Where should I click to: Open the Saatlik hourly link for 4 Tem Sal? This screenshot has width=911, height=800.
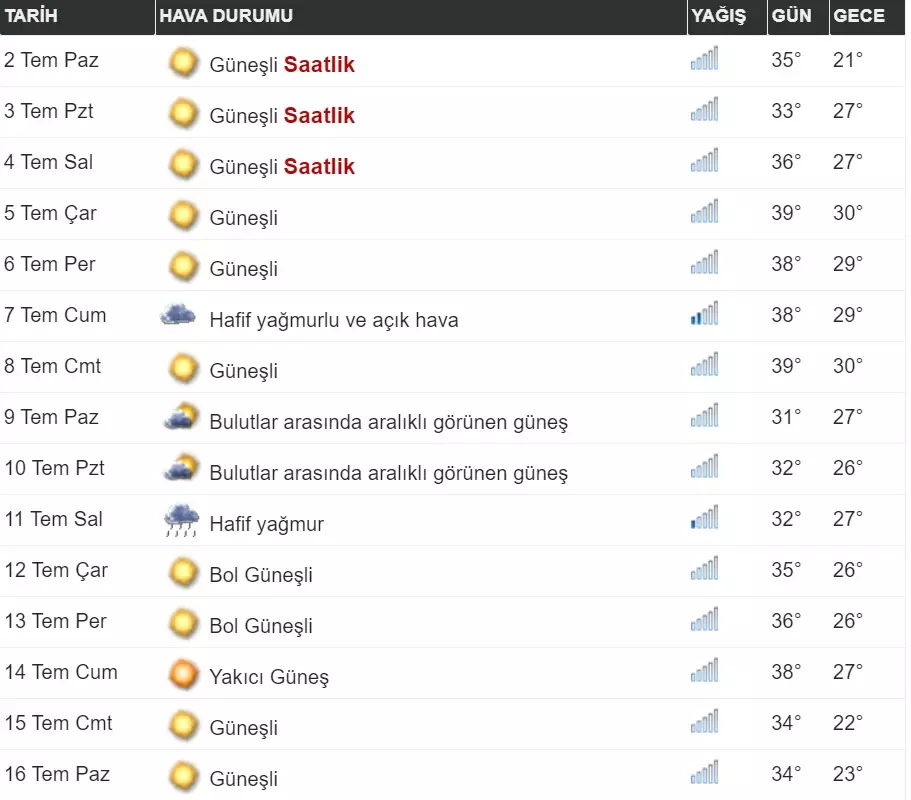click(x=319, y=167)
